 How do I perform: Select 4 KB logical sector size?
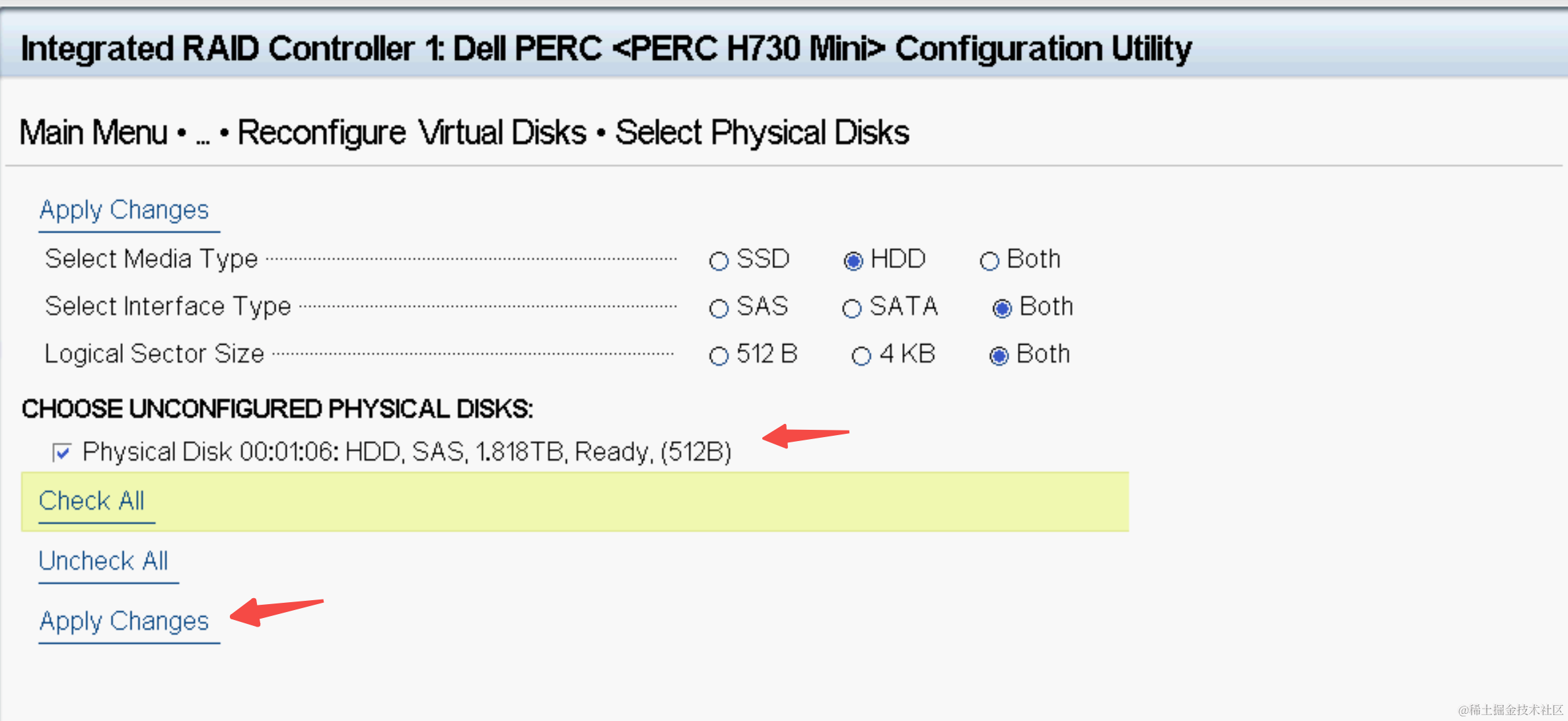coord(861,356)
